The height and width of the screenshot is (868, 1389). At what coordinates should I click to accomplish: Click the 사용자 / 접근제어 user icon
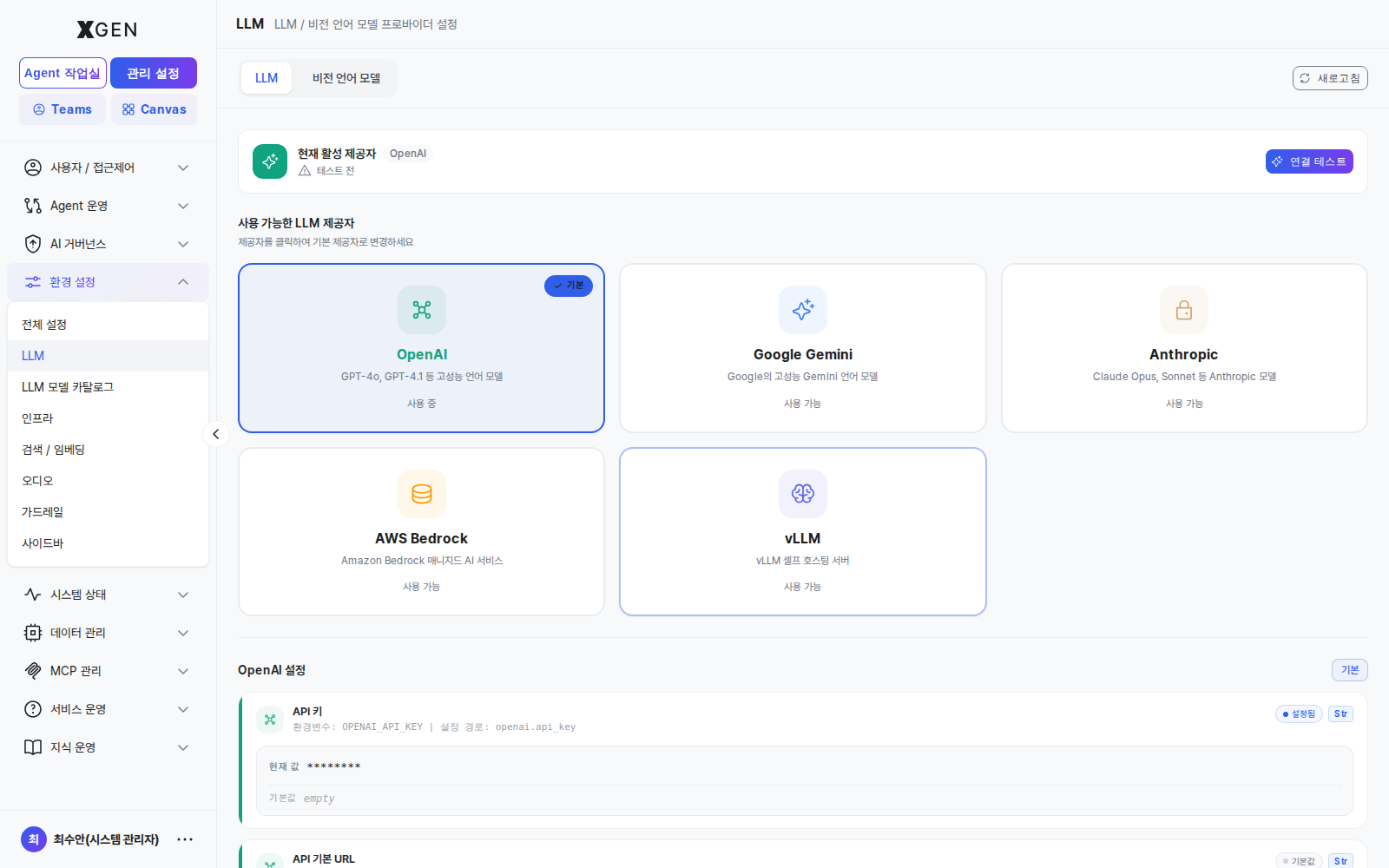(x=33, y=168)
